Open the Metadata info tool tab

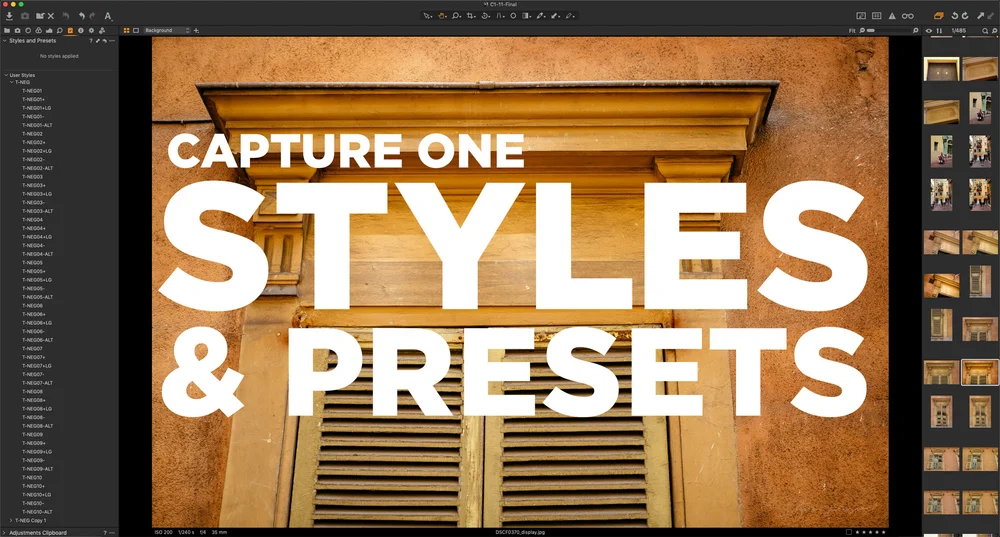point(80,30)
